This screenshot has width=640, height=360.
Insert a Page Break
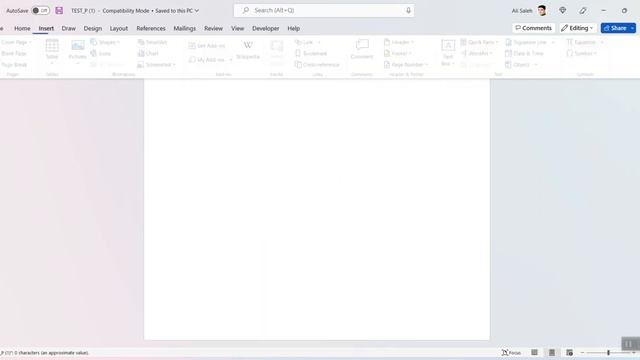pos(14,64)
